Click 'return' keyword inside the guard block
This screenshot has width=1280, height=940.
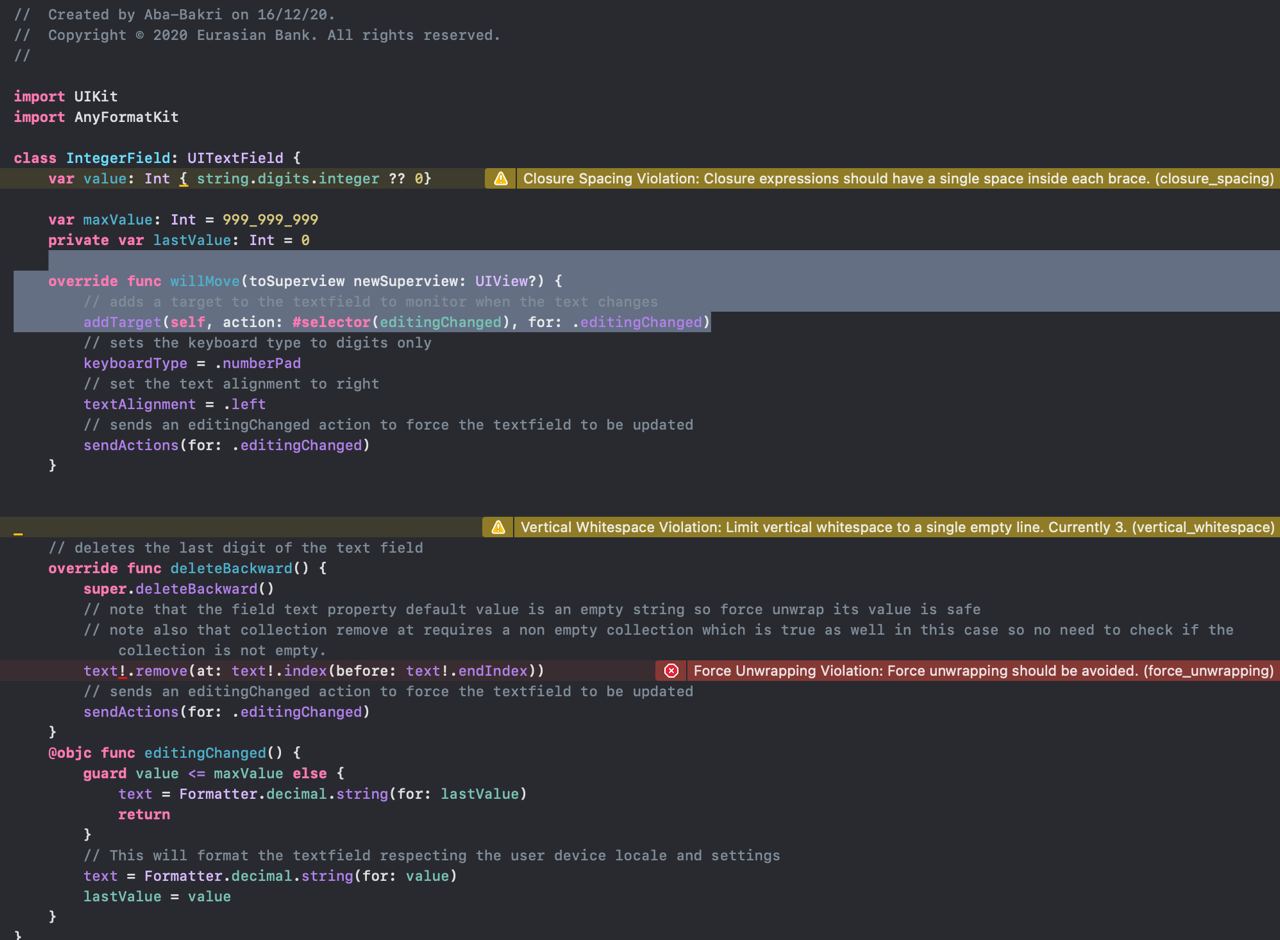144,814
